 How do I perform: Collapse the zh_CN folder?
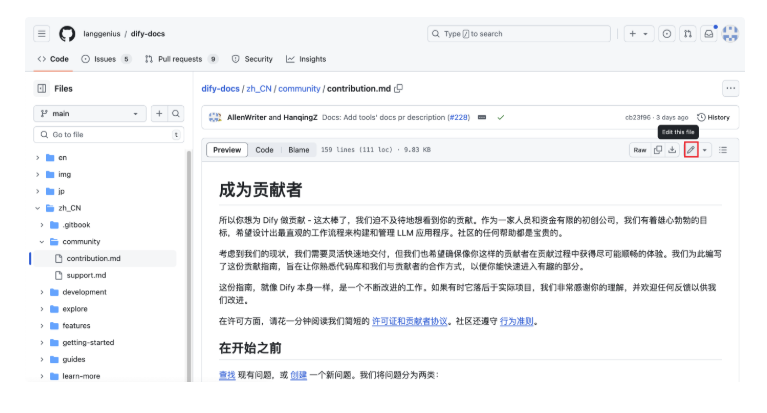[38, 208]
